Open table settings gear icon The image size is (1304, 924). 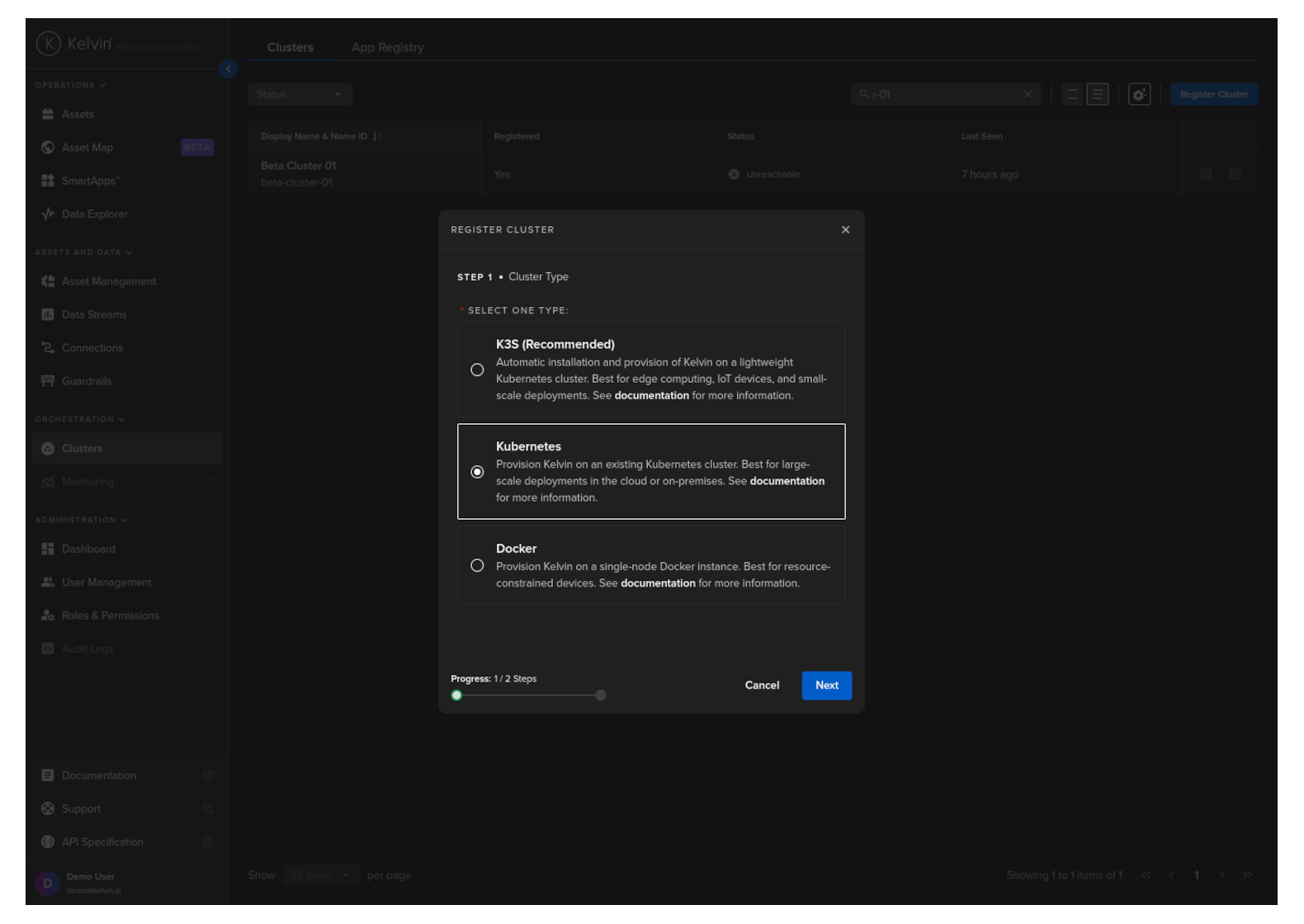1139,95
